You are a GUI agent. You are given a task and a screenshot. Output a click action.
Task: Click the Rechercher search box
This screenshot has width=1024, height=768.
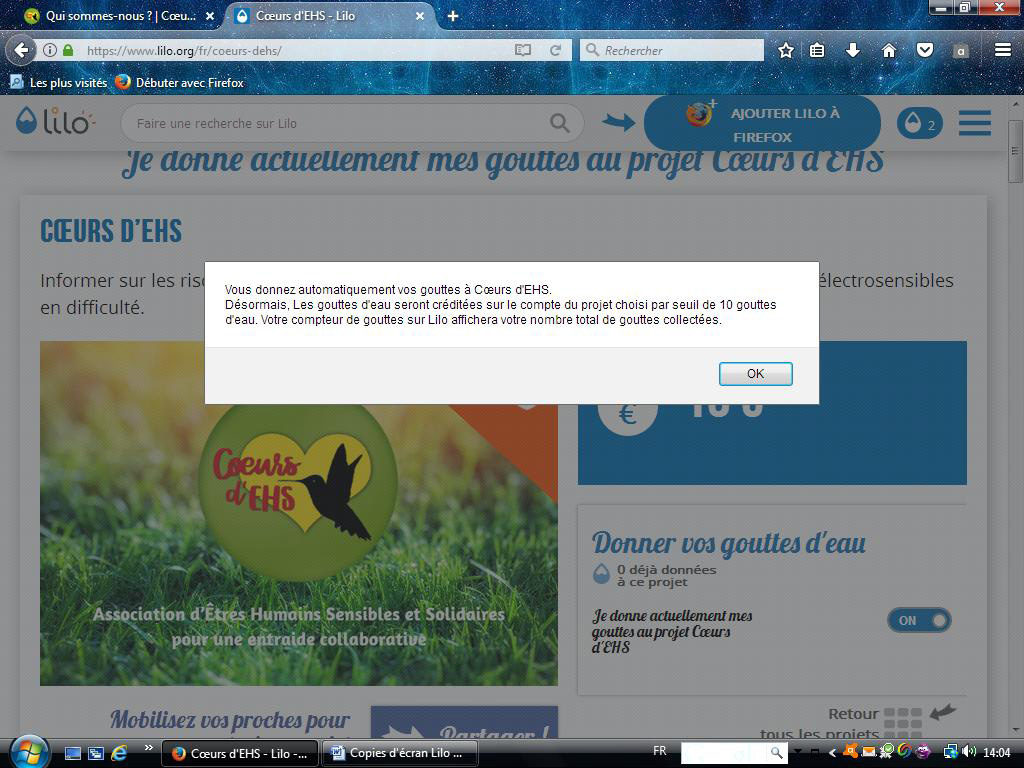click(x=672, y=50)
